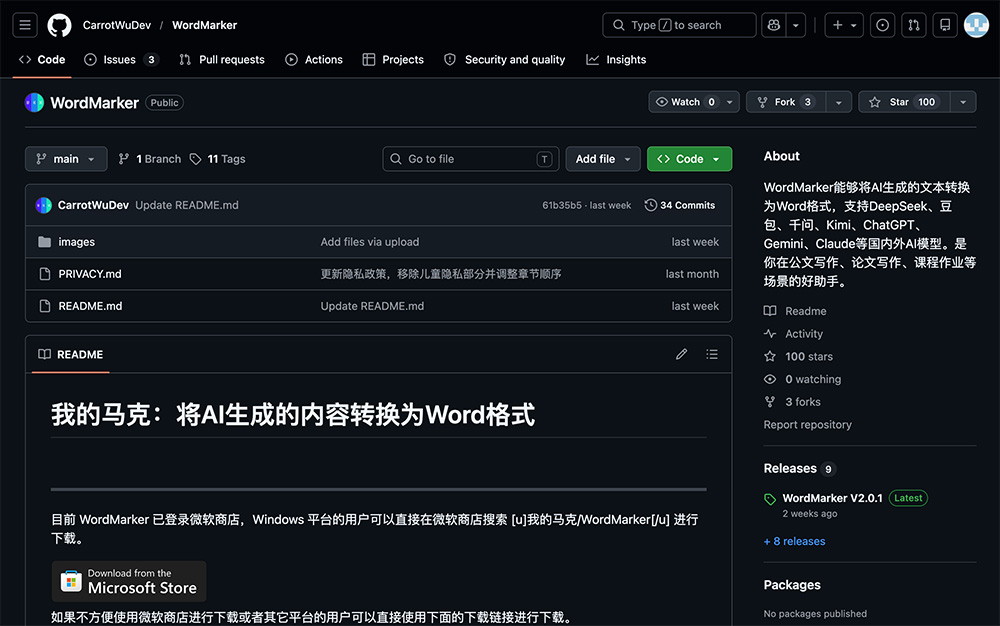Click WordMarker repository avatar icon
The width and height of the screenshot is (1000, 626).
34,103
